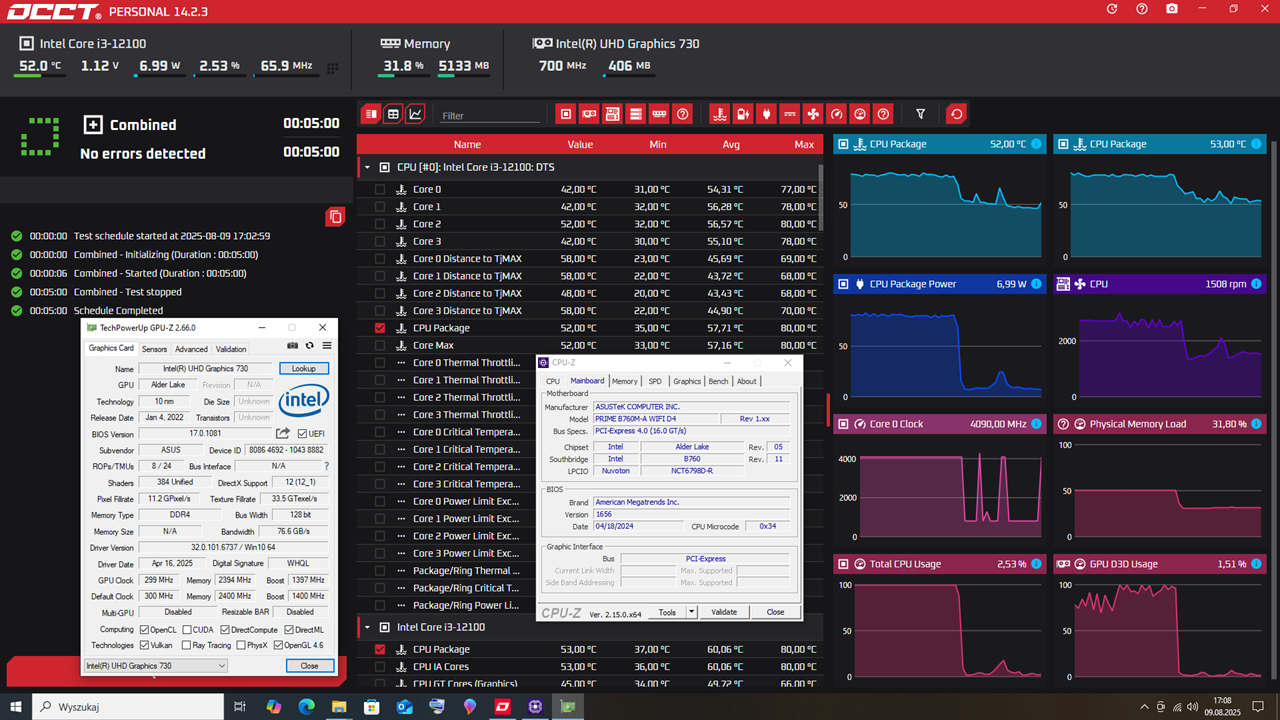
Task: Switch monitoring to the table layout view
Action: click(x=394, y=114)
